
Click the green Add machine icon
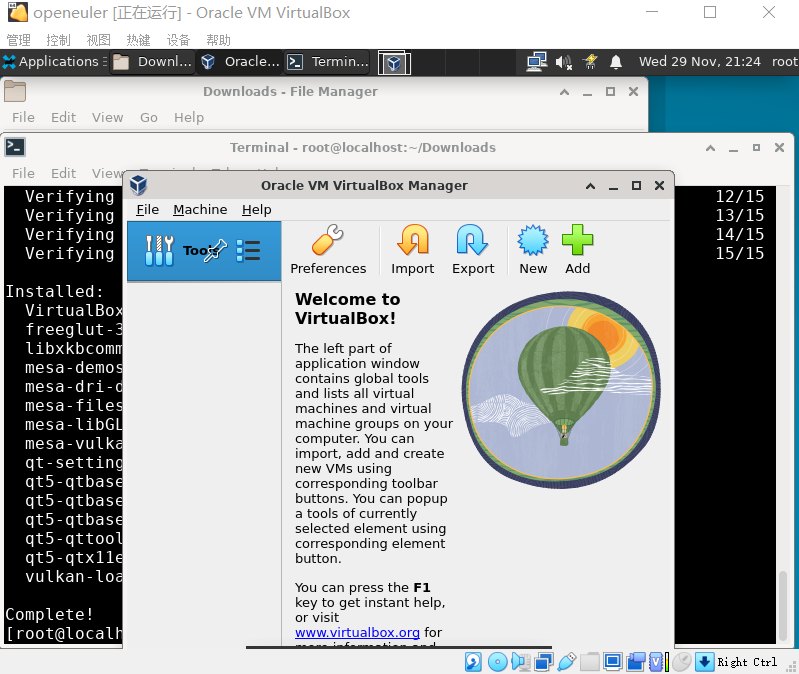tap(577, 250)
